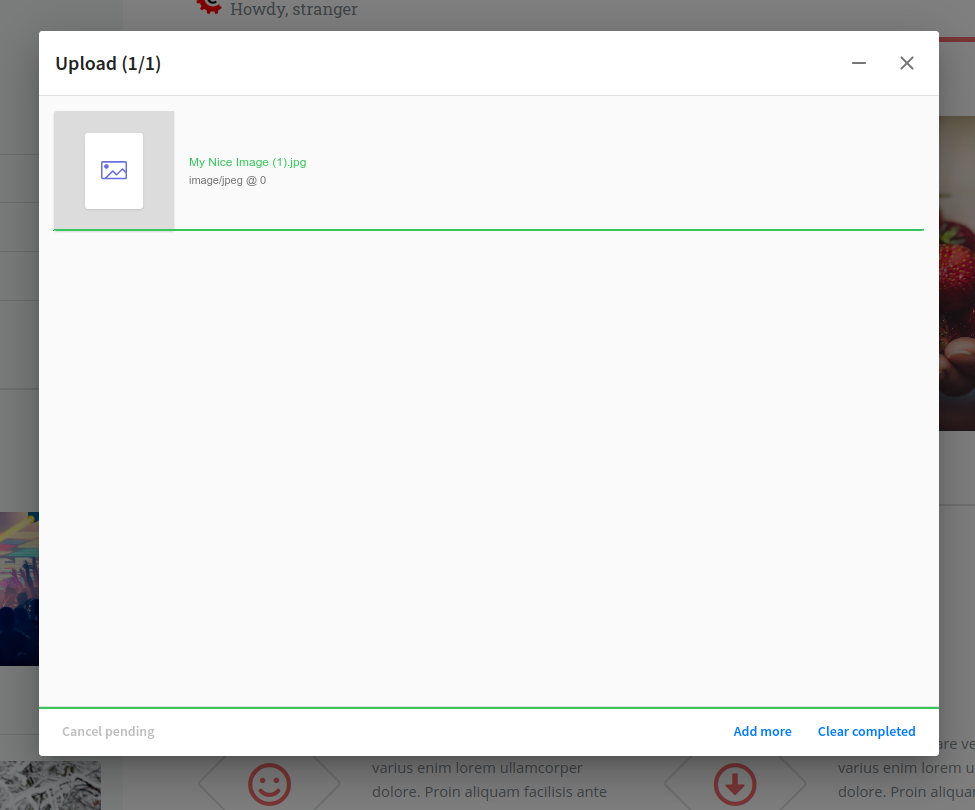
Task: Minimize the Upload dialog
Action: point(859,63)
